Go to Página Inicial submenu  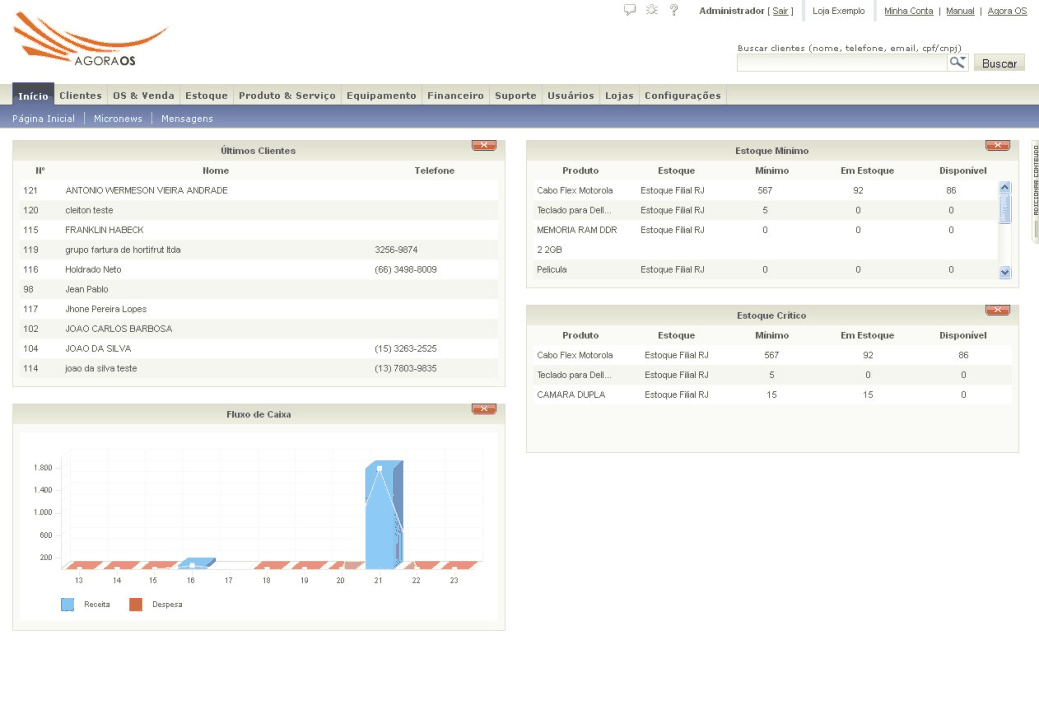(x=43, y=119)
